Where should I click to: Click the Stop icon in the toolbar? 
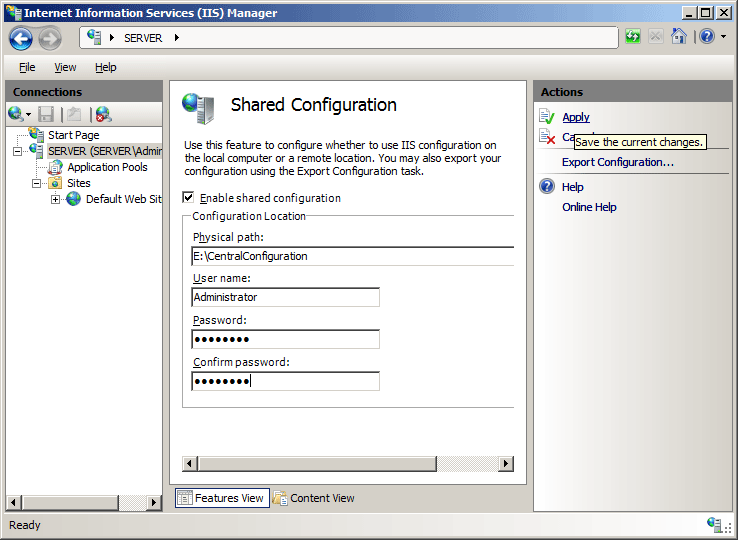click(x=656, y=36)
